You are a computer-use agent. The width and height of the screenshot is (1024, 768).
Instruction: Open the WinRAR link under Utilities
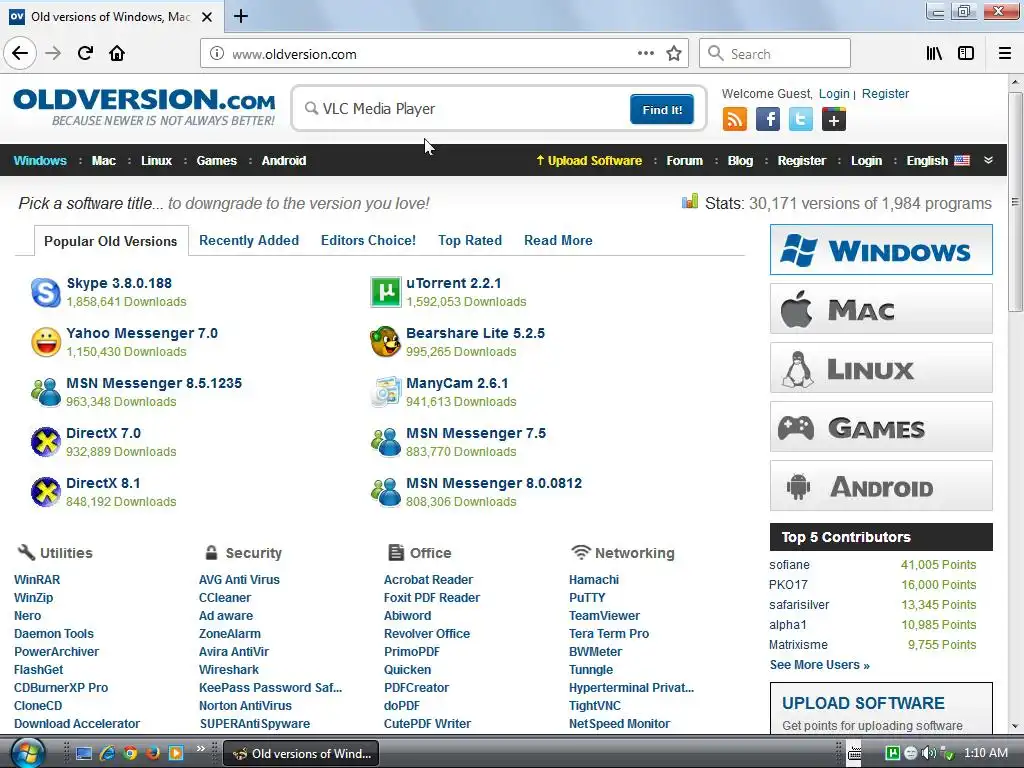(x=37, y=579)
